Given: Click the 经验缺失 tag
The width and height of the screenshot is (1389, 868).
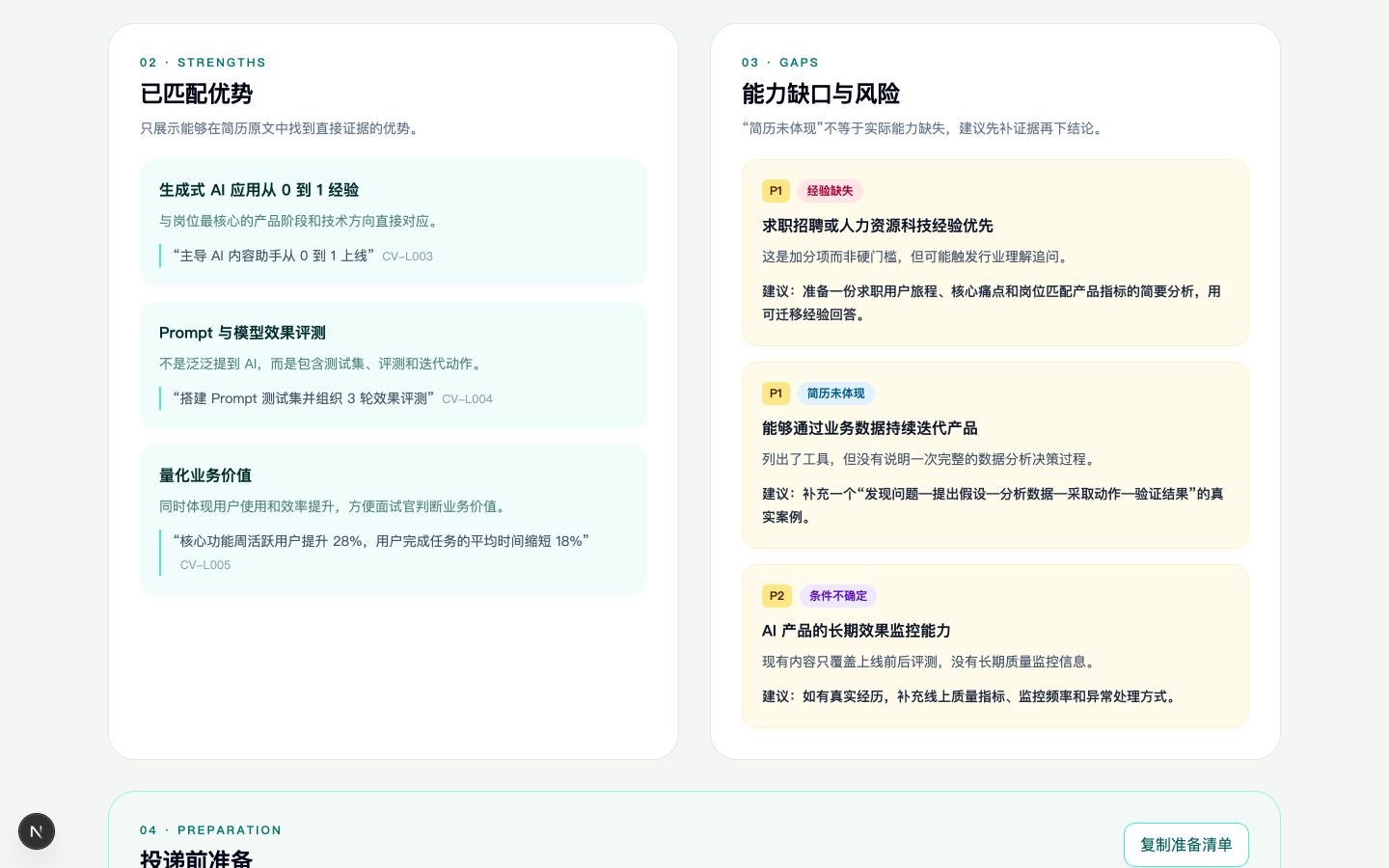Looking at the screenshot, I should click(830, 191).
